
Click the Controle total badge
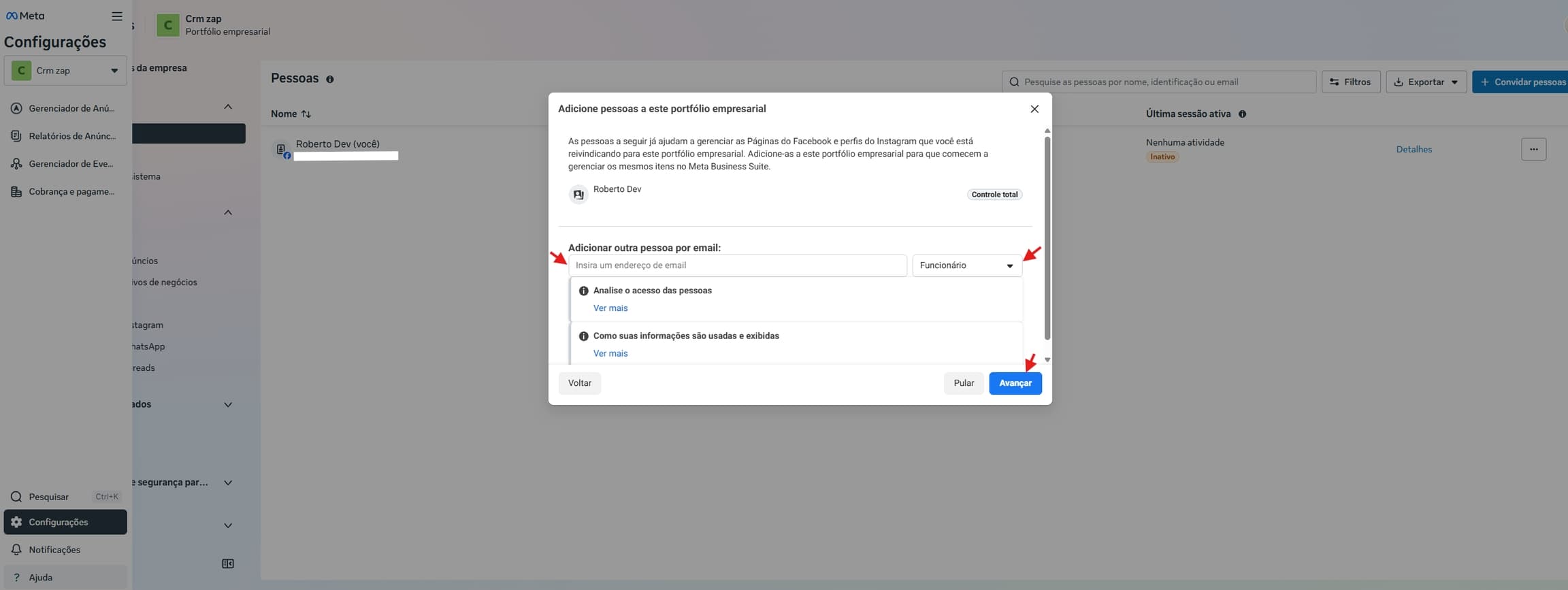coord(994,195)
